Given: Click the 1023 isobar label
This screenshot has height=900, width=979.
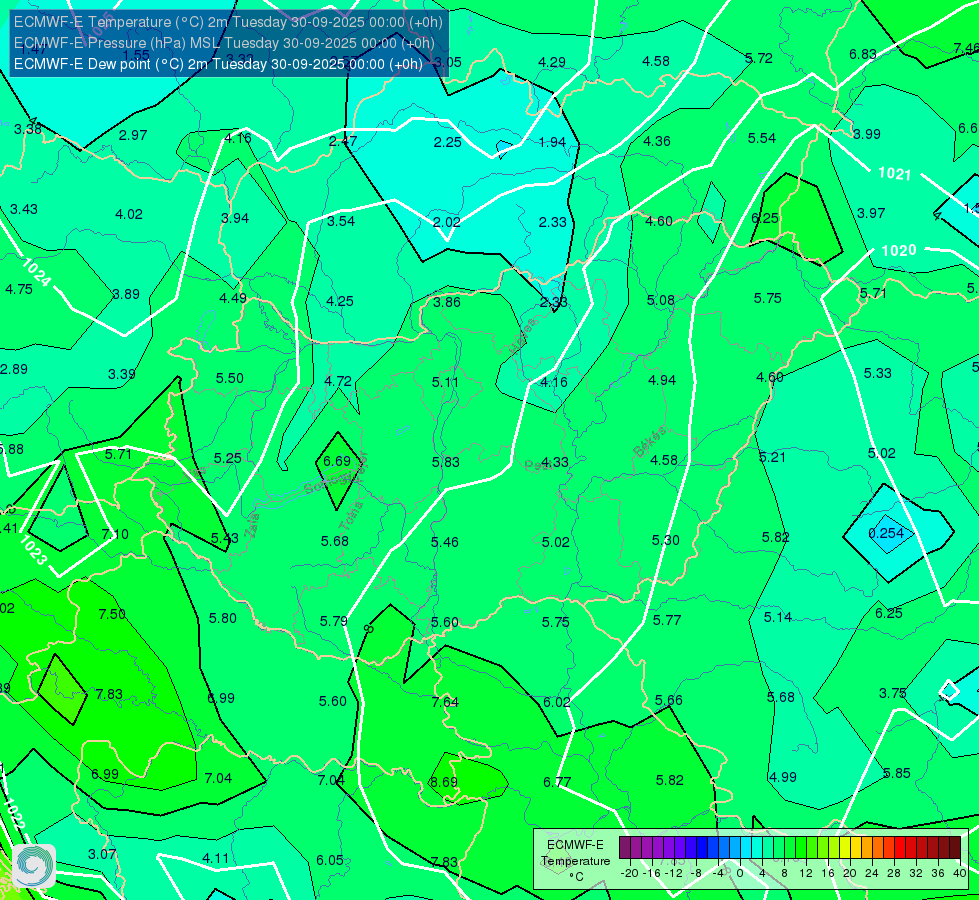Looking at the screenshot, I should pyautogui.click(x=32, y=550).
